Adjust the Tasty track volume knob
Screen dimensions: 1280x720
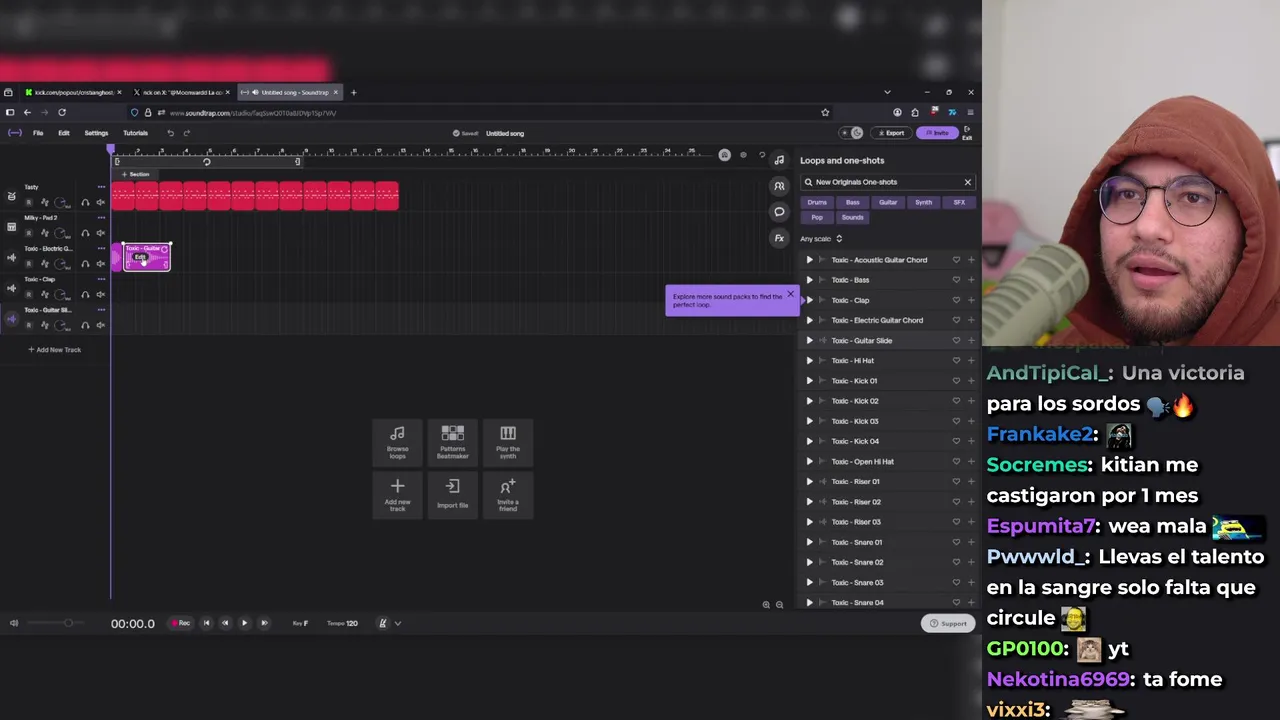pyautogui.click(x=59, y=202)
